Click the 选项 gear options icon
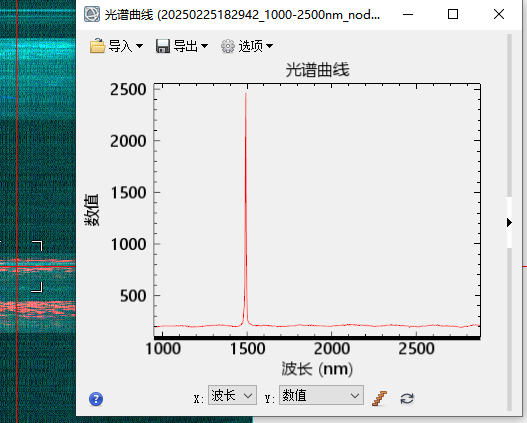 pos(228,46)
